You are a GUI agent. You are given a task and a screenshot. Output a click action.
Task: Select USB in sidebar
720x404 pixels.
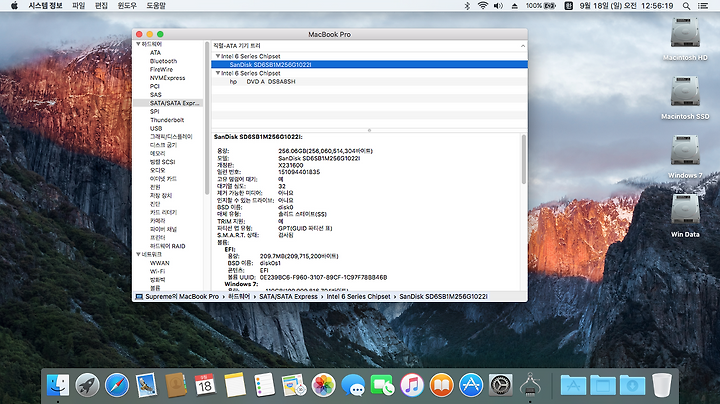pyautogui.click(x=156, y=129)
